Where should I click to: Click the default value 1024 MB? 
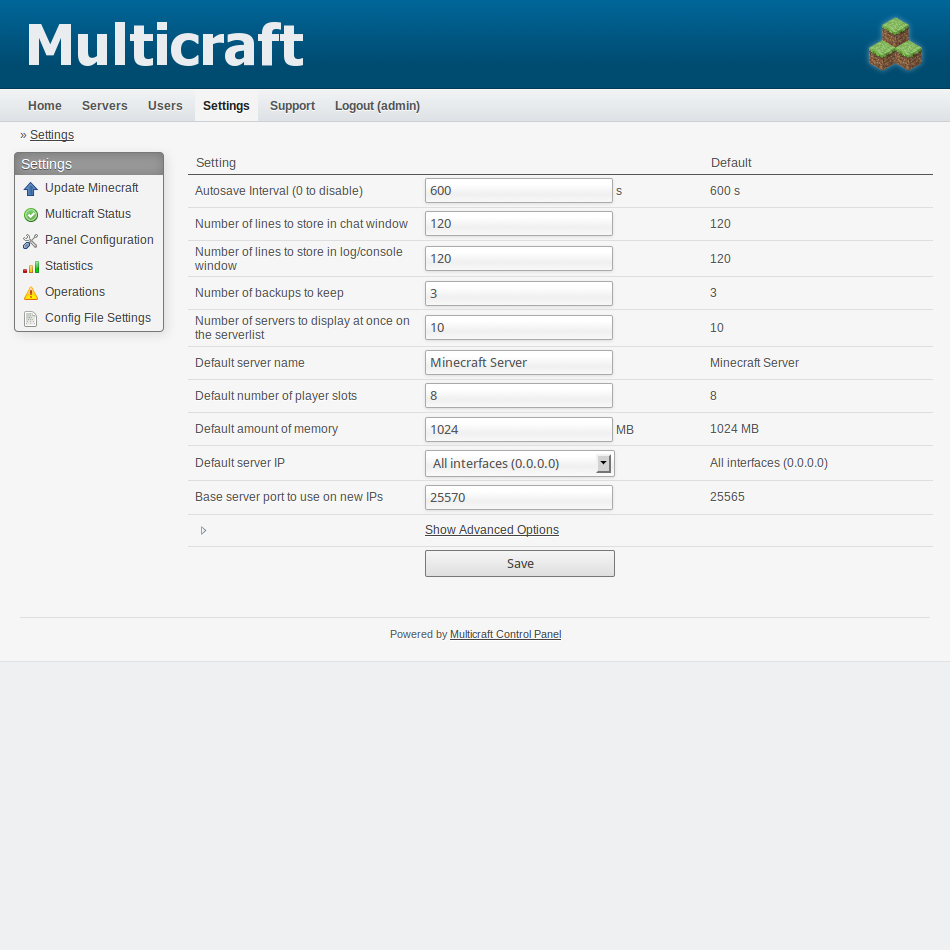click(734, 429)
